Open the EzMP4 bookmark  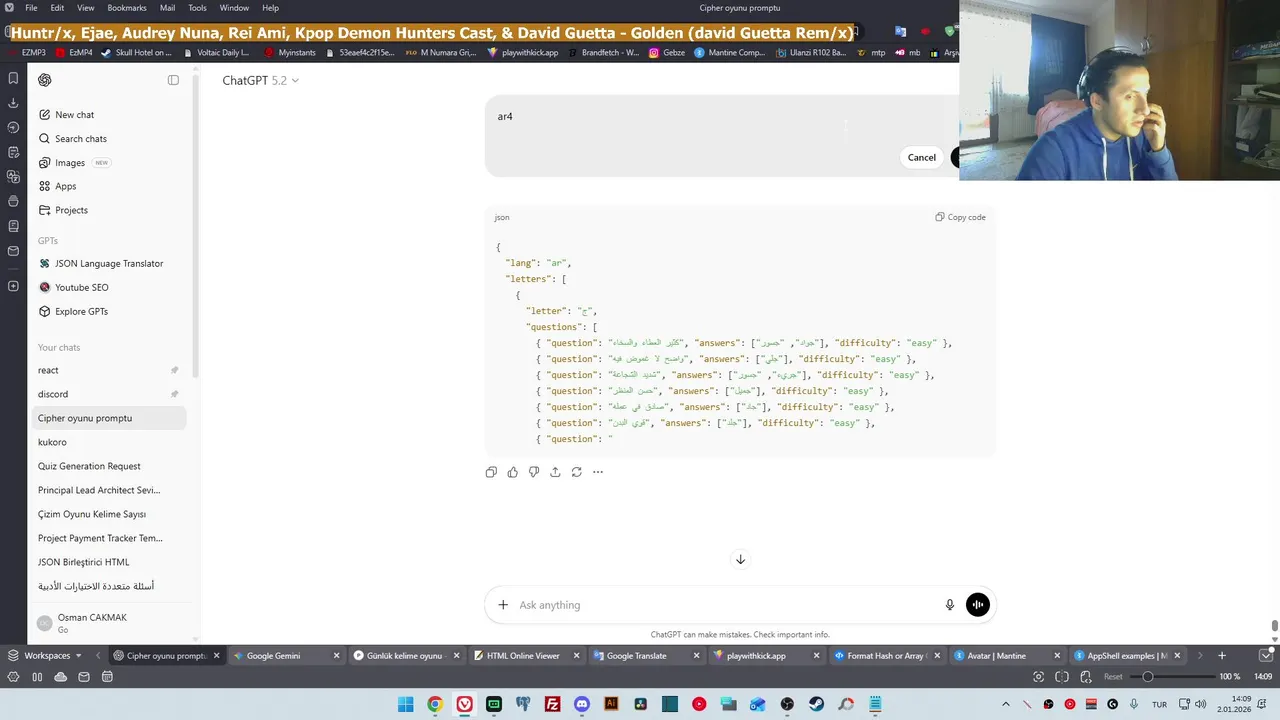point(75,52)
